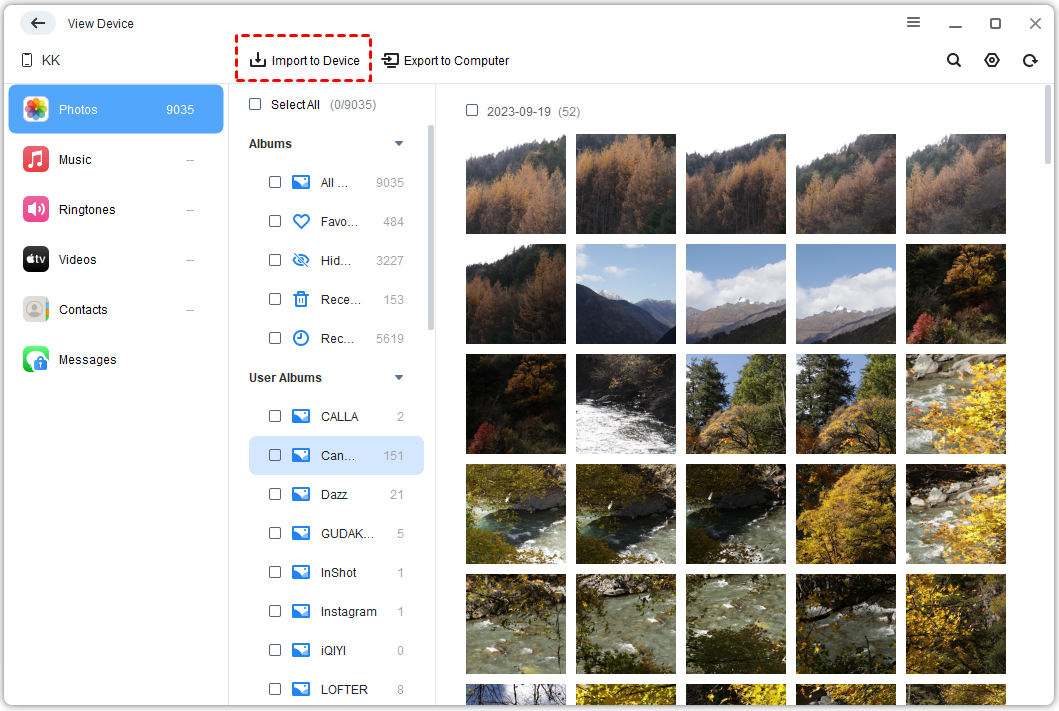The image size is (1059, 711).
Task: Open the Photos category
Action: (116, 109)
